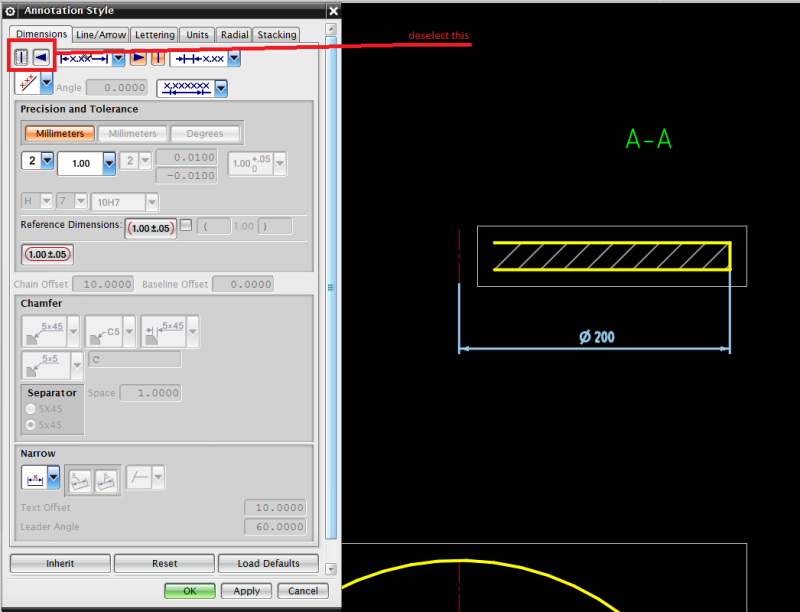Click the text orientation slanted-line icon
The width and height of the screenshot is (800, 612).
(28, 83)
